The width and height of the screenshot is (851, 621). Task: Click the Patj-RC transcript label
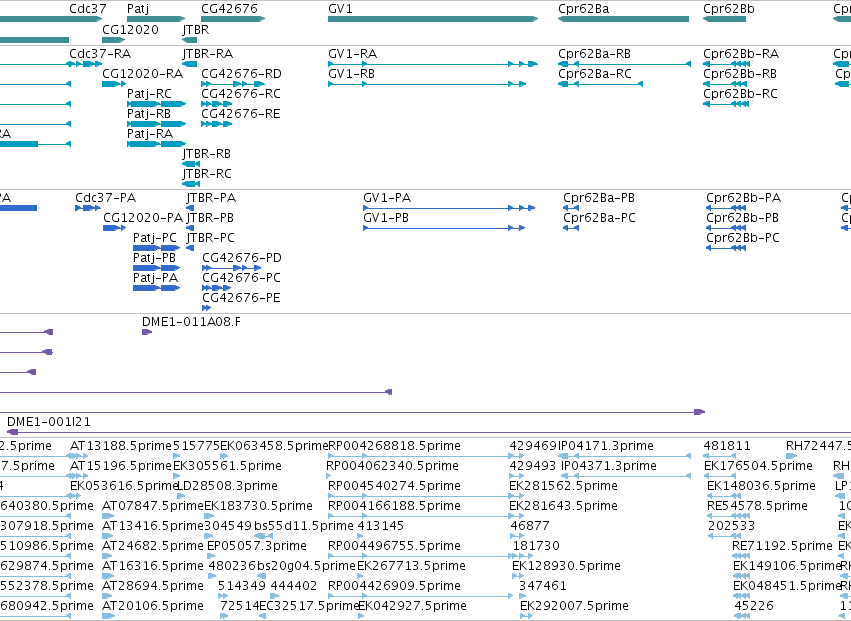point(149,93)
